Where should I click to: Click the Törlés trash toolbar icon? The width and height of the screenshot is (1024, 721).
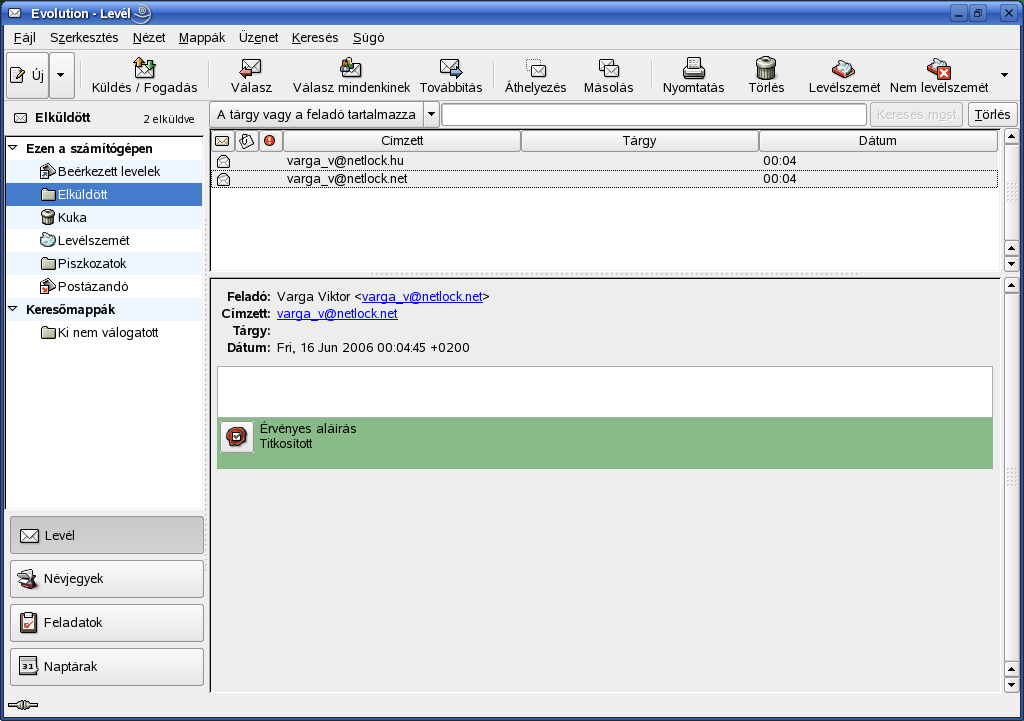[x=765, y=67]
